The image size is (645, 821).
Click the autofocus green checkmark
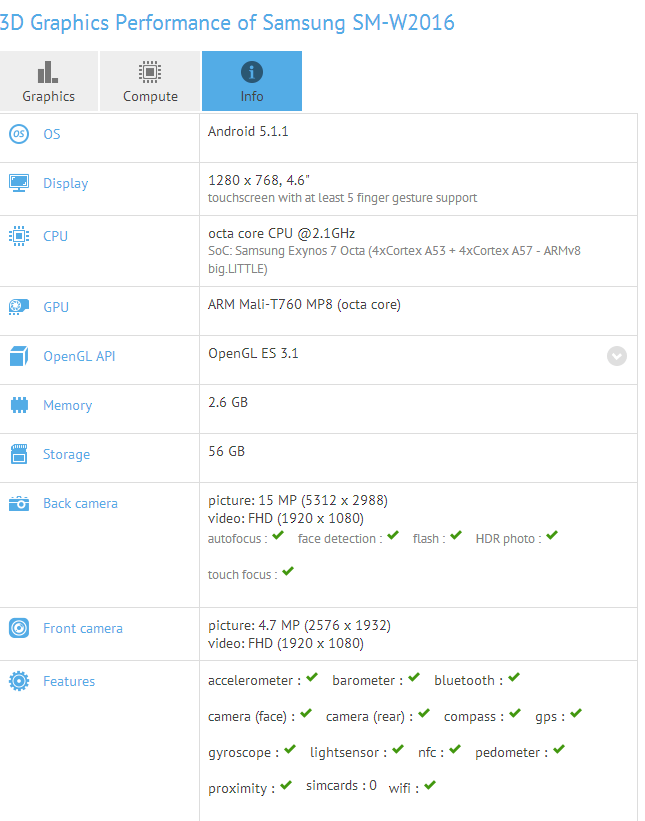coord(278,536)
